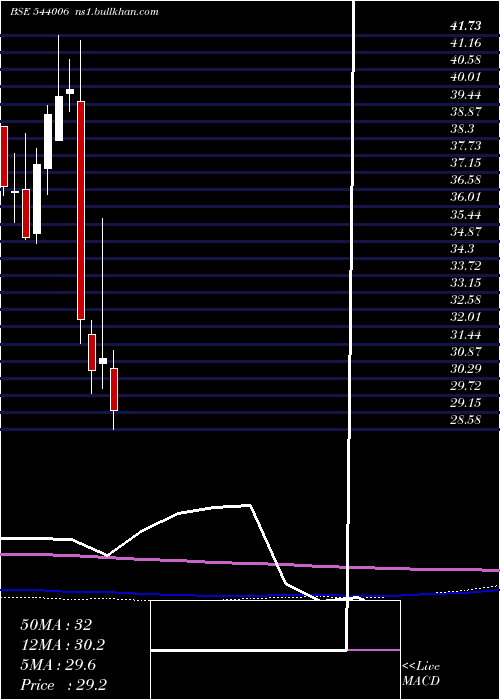Screen dimensions: 500x700
Task: Click the tallest red candlestick body
Action: [81, 210]
